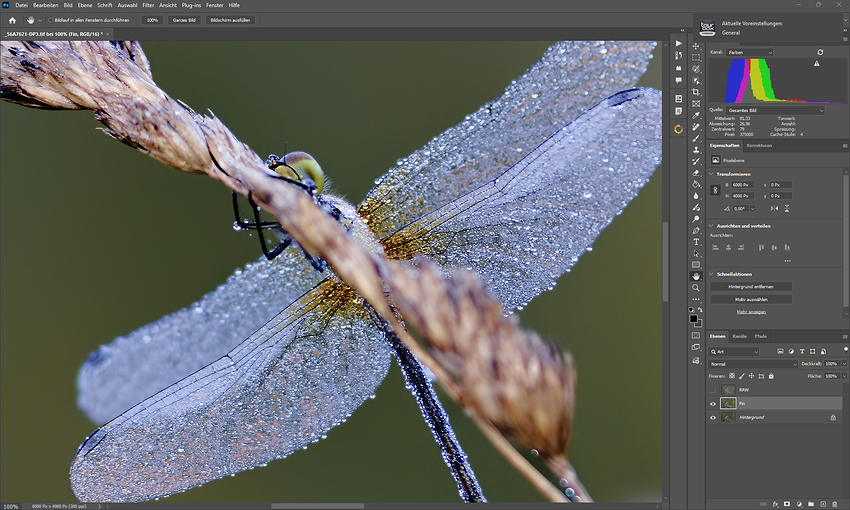The width and height of the screenshot is (850, 510).
Task: Create a new group folder icon
Action: [811, 504]
